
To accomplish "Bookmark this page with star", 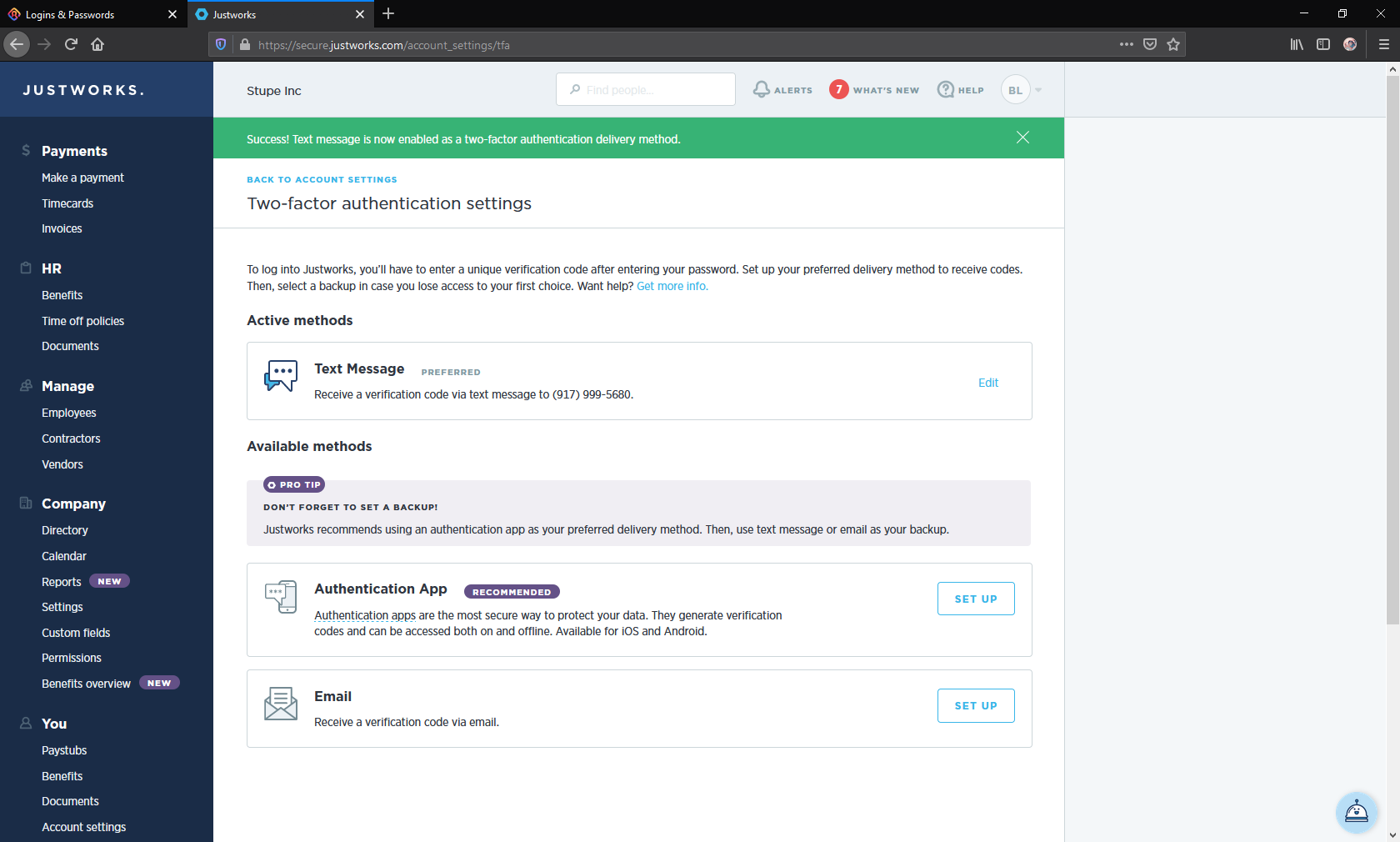I will [x=1173, y=44].
